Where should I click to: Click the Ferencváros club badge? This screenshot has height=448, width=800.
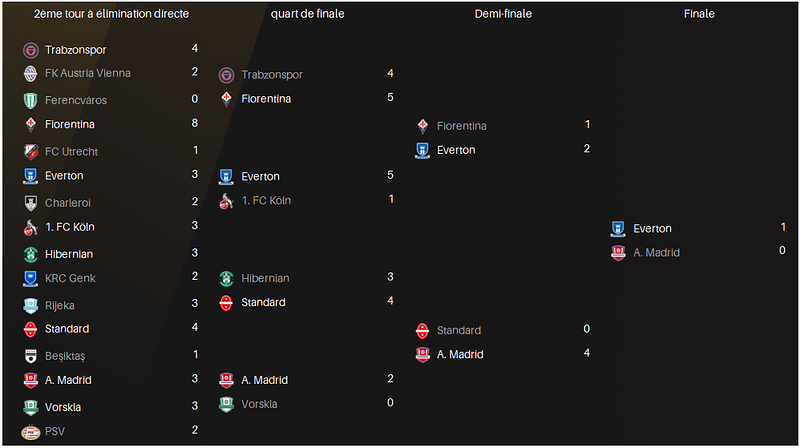(30, 100)
